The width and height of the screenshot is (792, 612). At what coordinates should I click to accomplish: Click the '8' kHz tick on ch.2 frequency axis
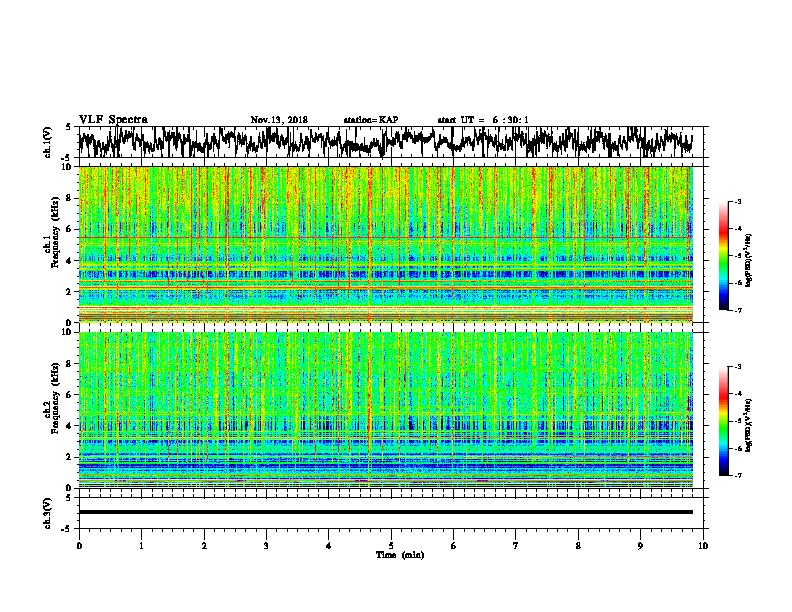point(71,364)
